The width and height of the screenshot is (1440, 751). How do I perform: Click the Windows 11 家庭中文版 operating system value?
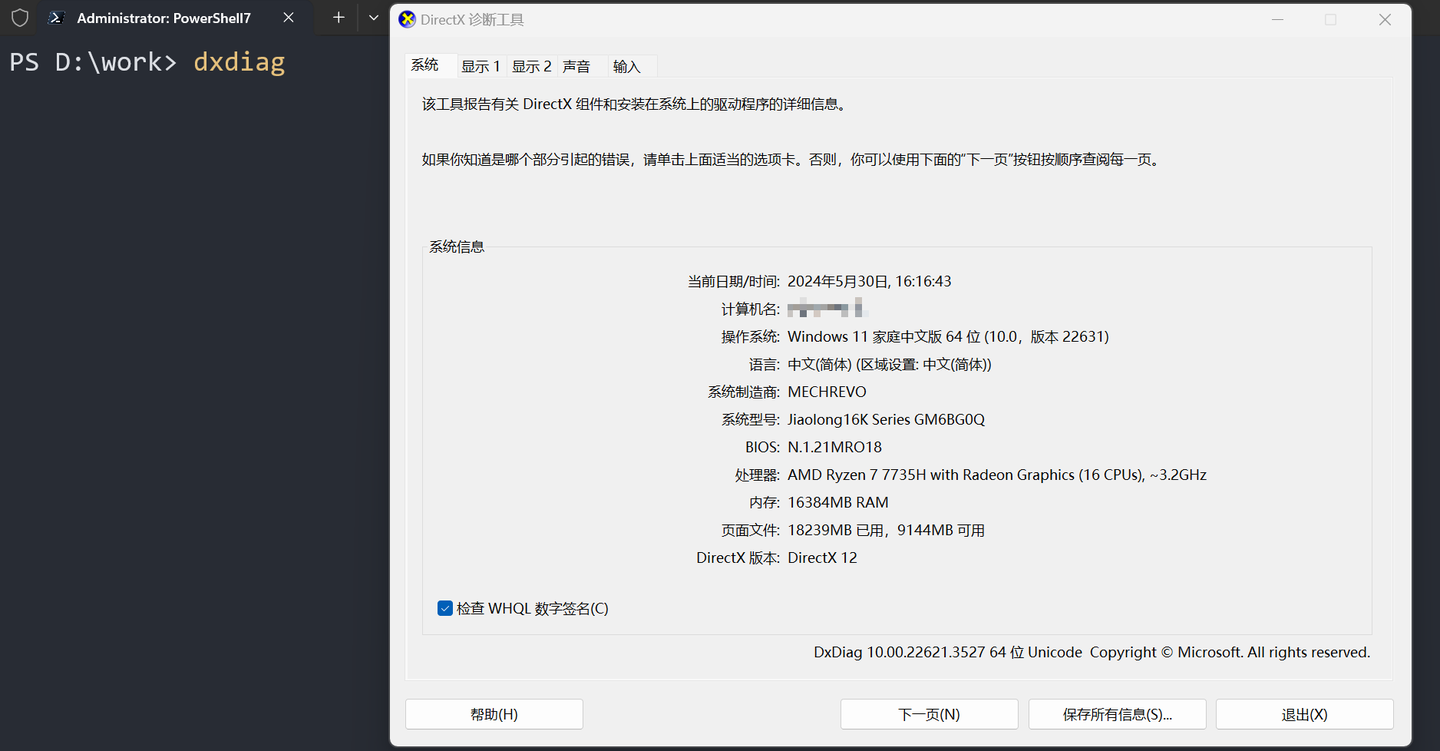pos(948,337)
